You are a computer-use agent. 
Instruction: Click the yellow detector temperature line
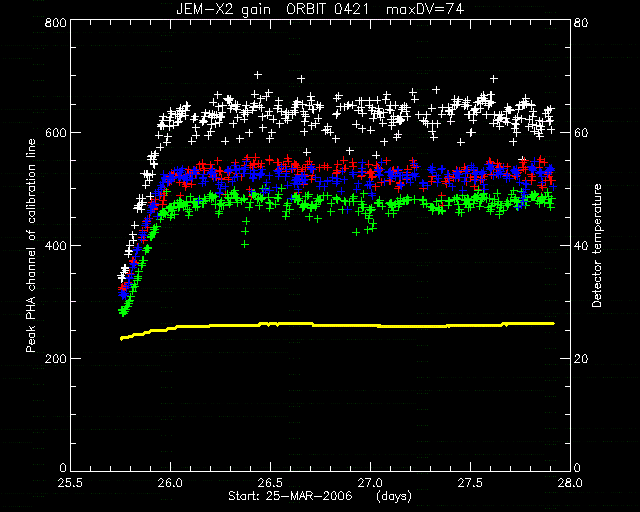(337, 325)
